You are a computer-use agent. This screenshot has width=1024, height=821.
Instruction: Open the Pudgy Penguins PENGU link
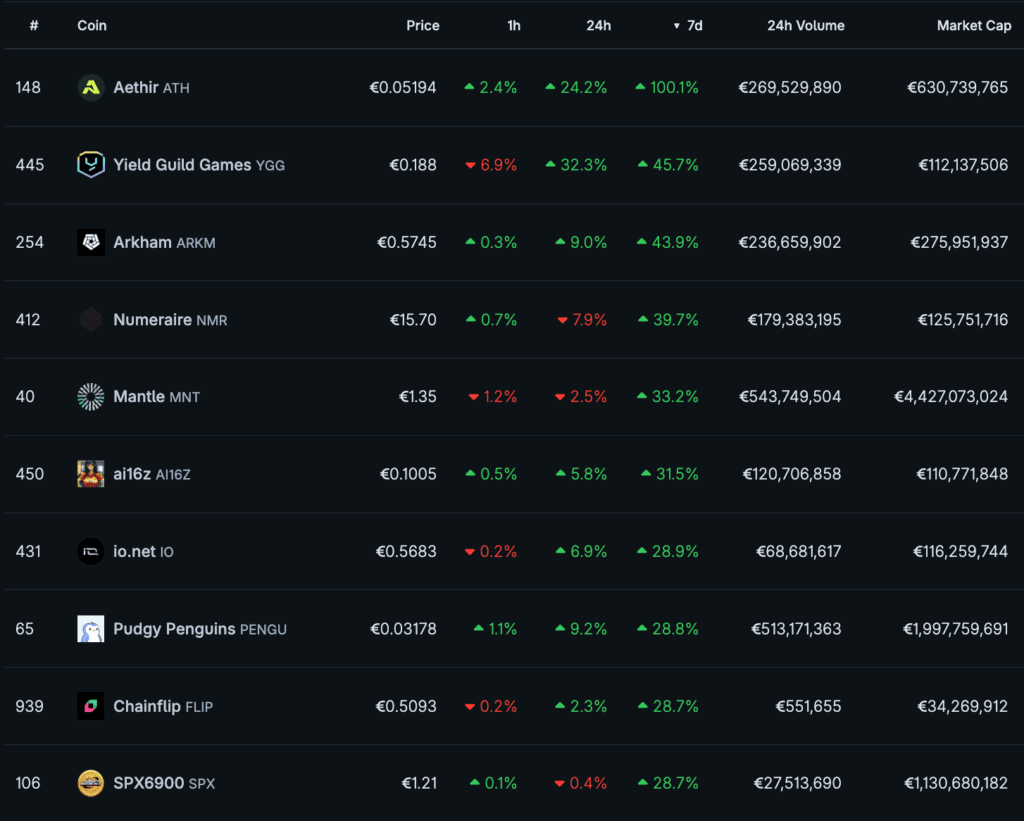200,629
